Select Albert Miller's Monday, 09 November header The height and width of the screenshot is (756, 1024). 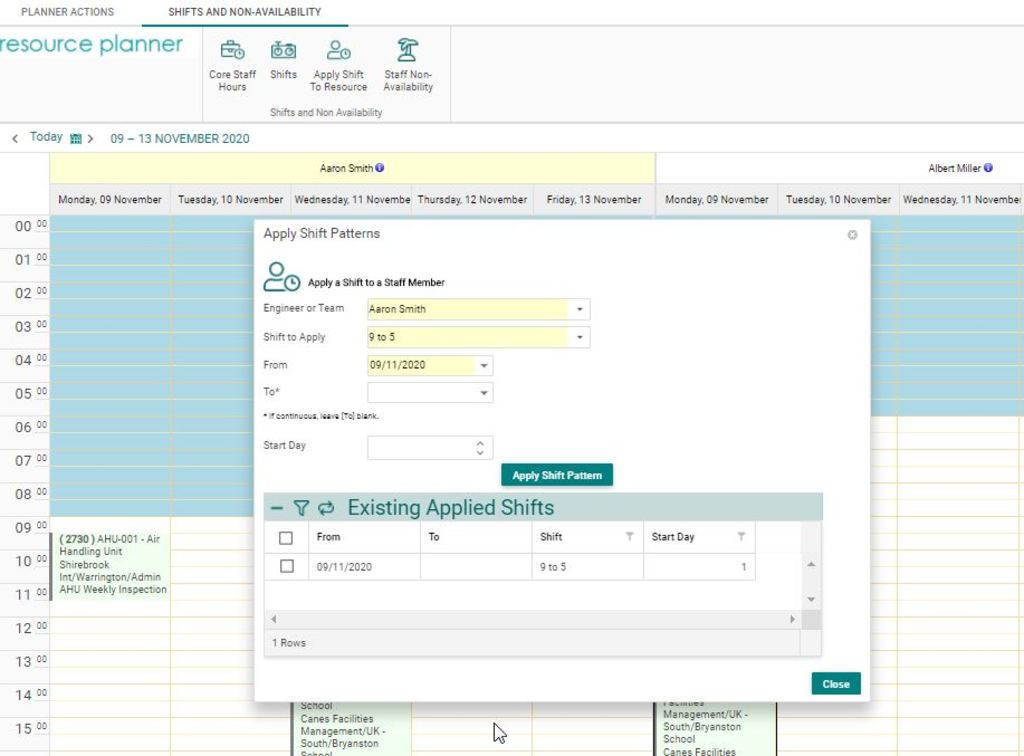716,200
